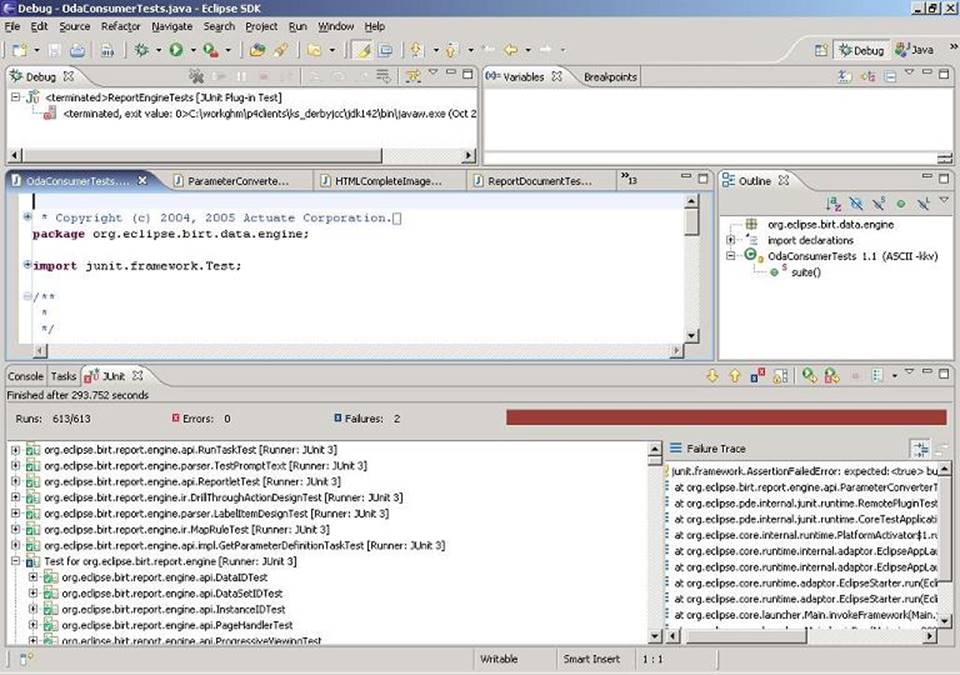Select the Debug perspective button
The height and width of the screenshot is (675, 960).
tap(862, 50)
